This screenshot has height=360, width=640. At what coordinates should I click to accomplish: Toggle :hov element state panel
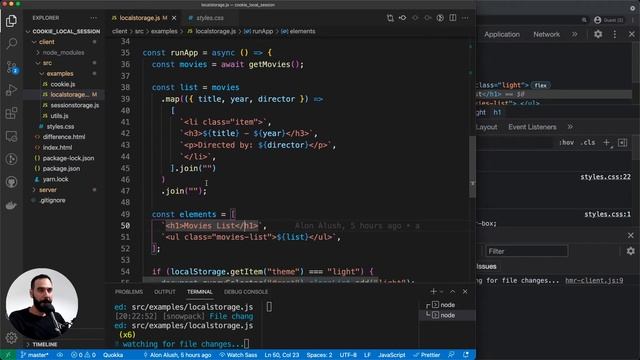coord(567,142)
